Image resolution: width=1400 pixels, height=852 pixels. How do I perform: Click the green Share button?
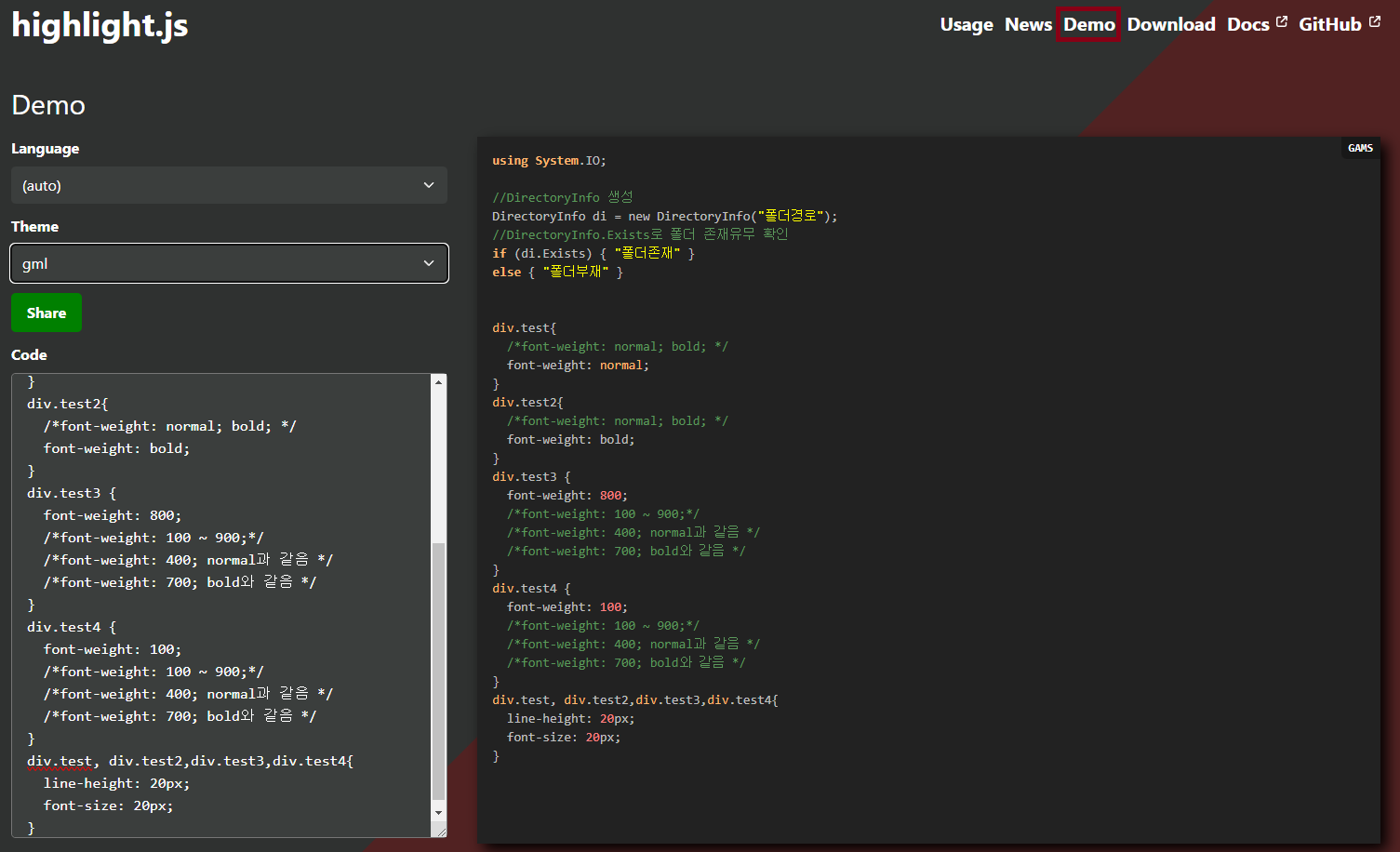coord(47,313)
